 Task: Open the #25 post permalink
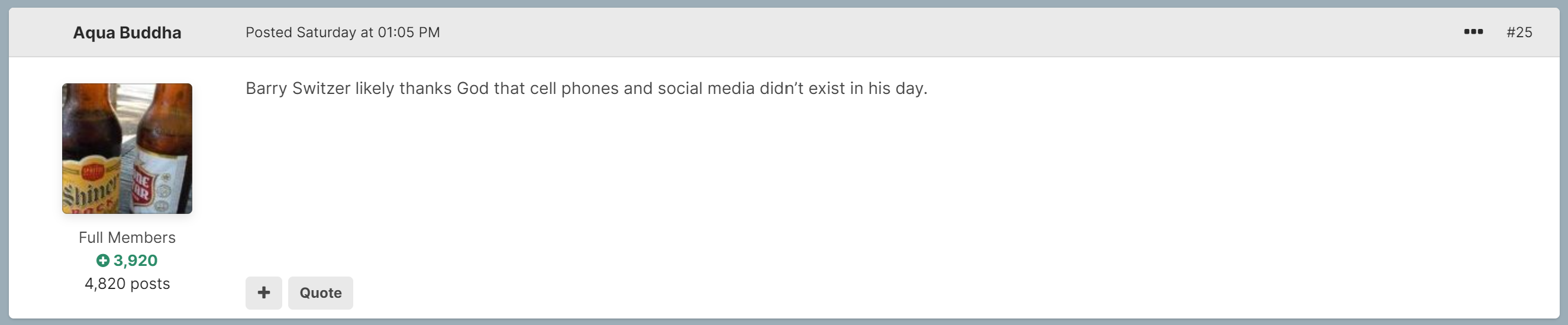1519,32
